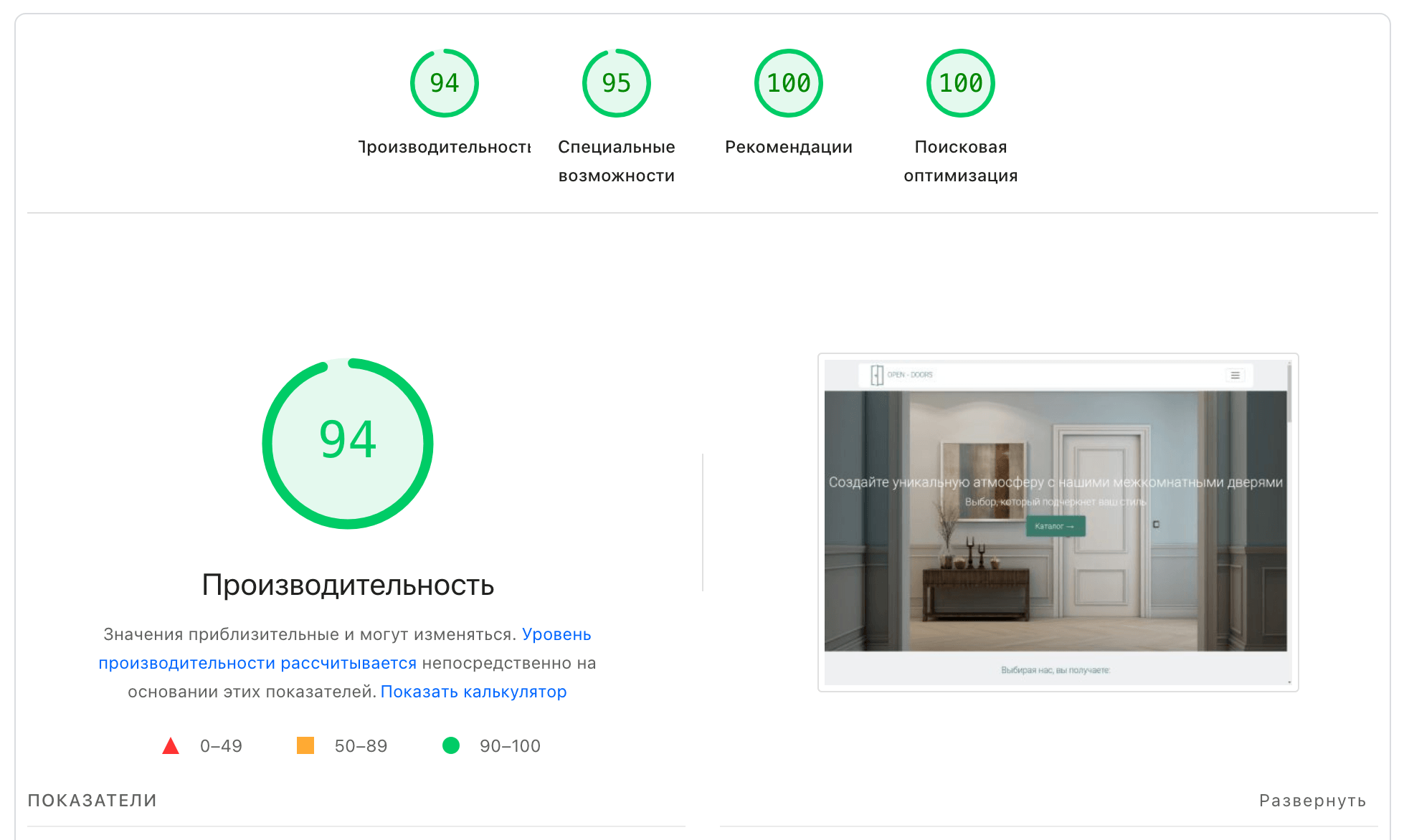Click the Показать калькулятор link
The image size is (1404, 840).
tap(473, 692)
